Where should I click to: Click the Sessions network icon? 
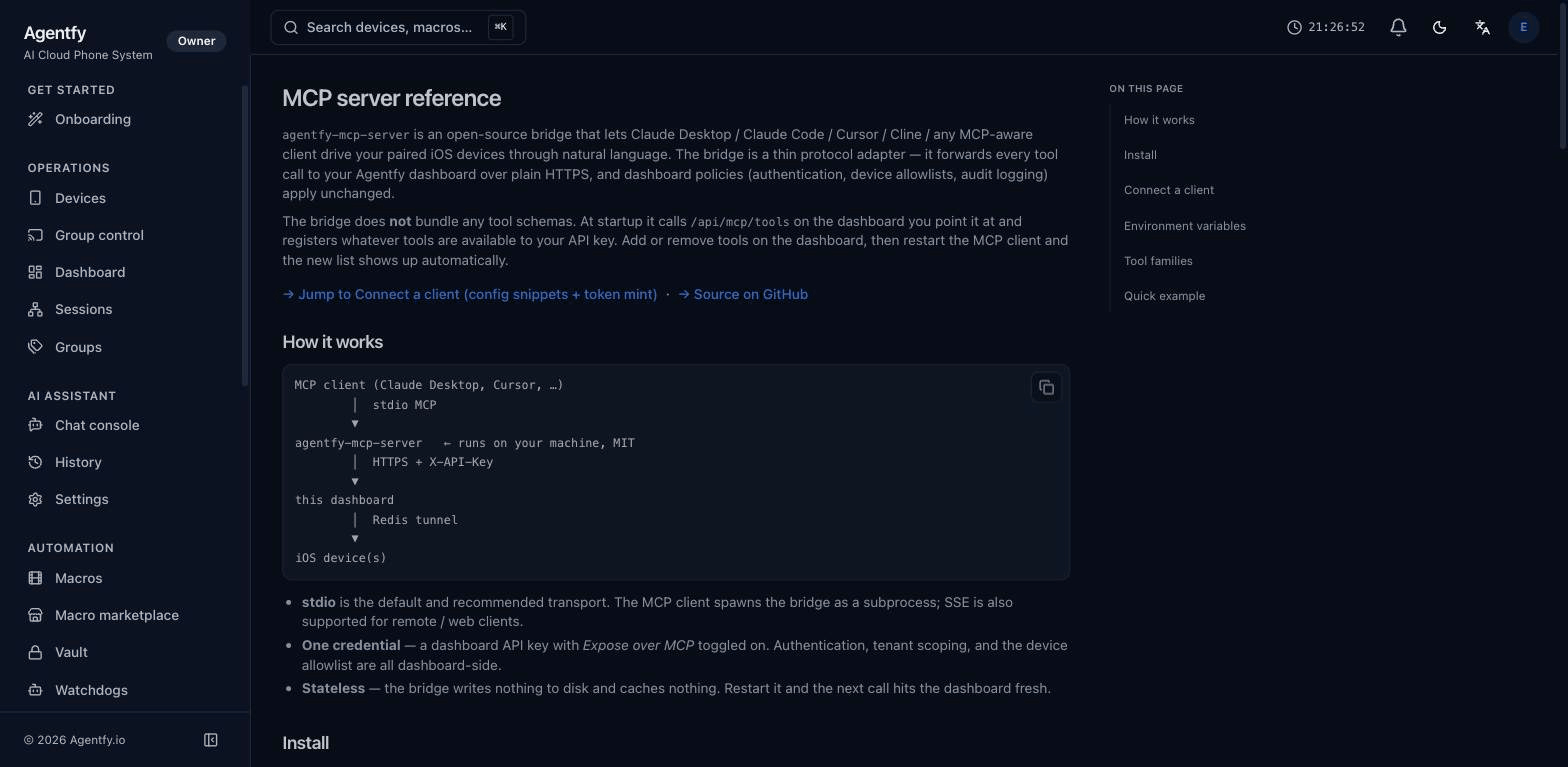point(35,310)
